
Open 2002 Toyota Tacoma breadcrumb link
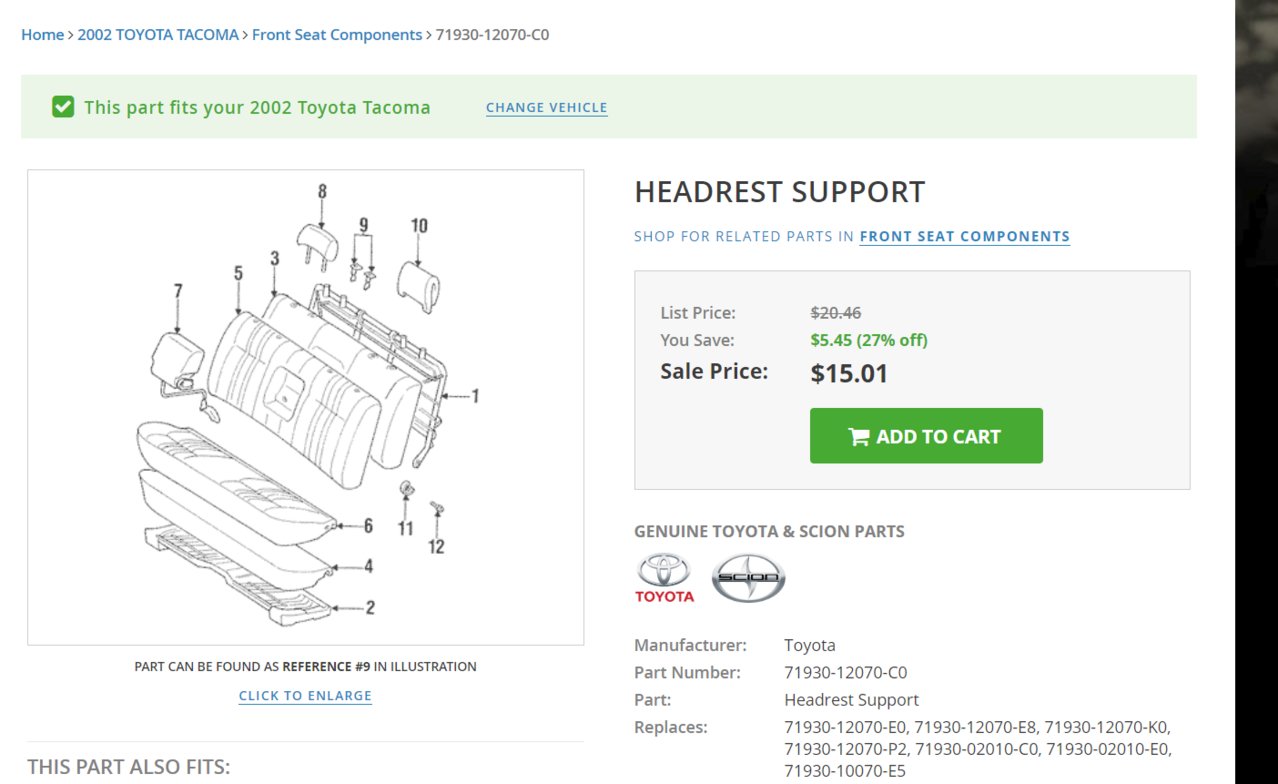pos(158,34)
